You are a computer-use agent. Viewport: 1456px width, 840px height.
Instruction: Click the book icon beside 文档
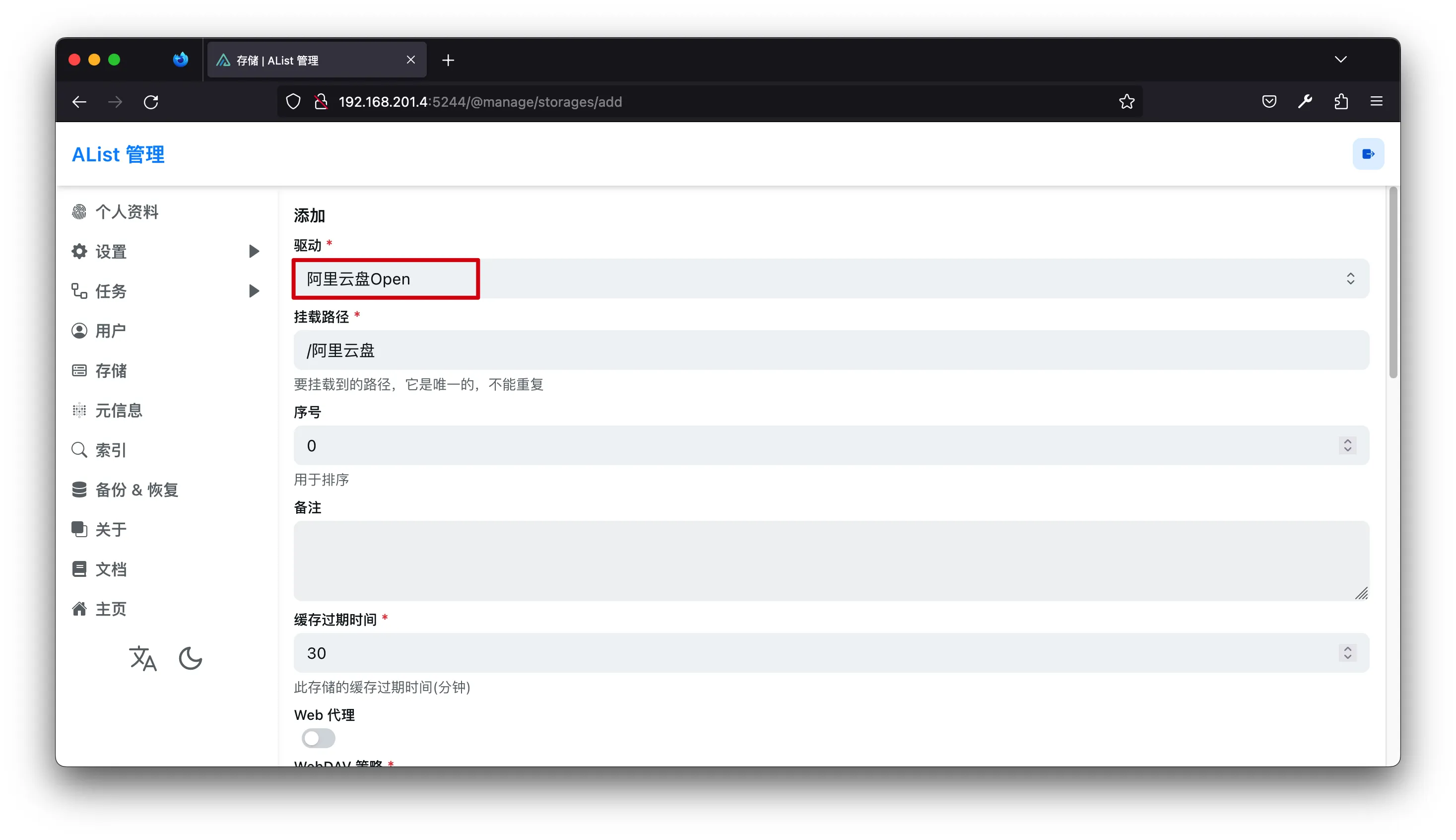tap(79, 569)
